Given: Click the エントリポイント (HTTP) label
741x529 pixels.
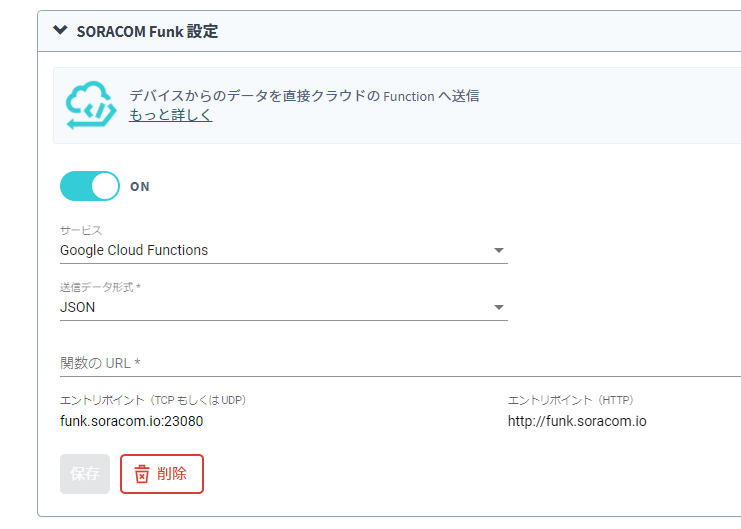Looking at the screenshot, I should (x=570, y=400).
